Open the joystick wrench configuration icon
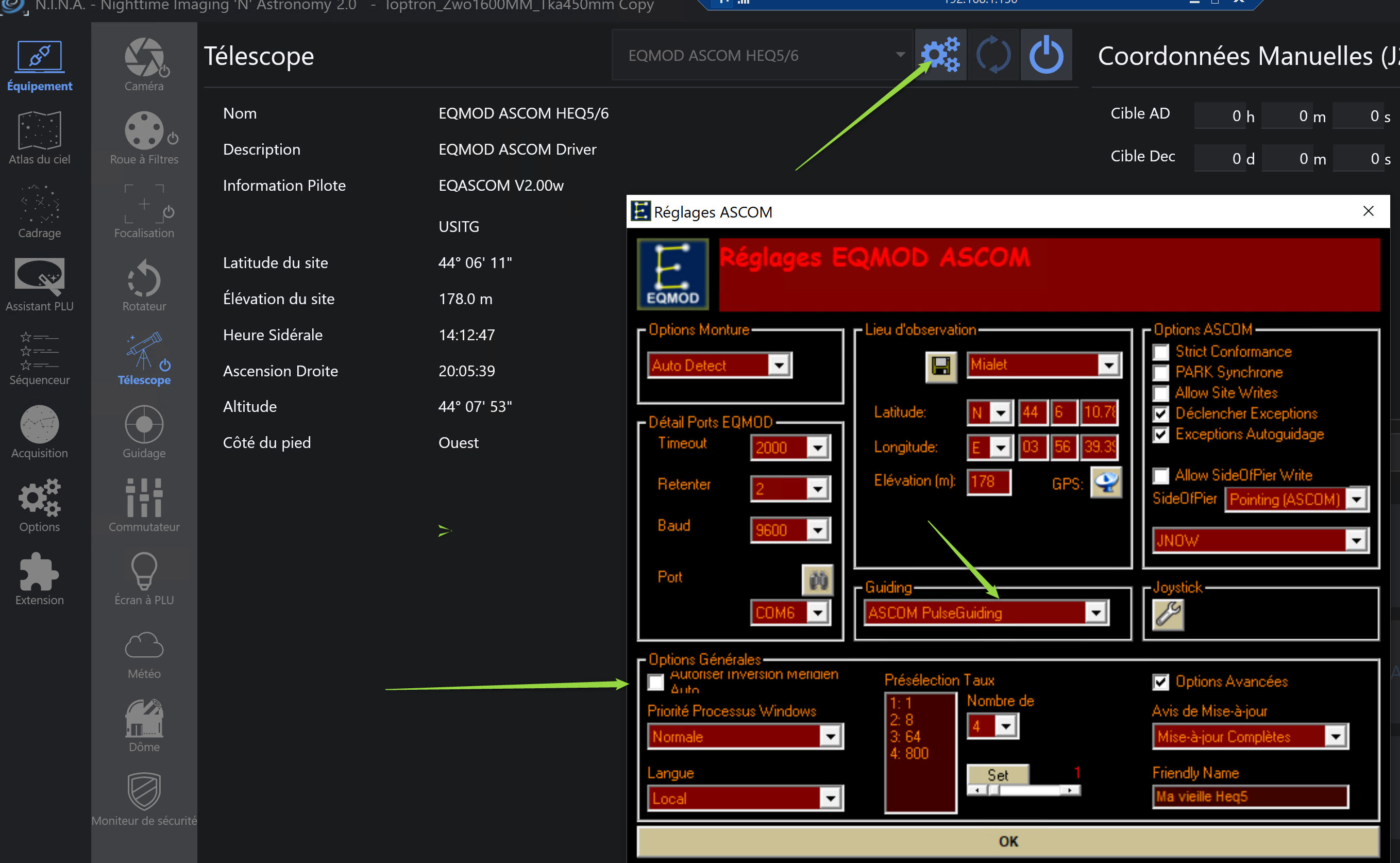The image size is (1400, 863). tap(1168, 615)
